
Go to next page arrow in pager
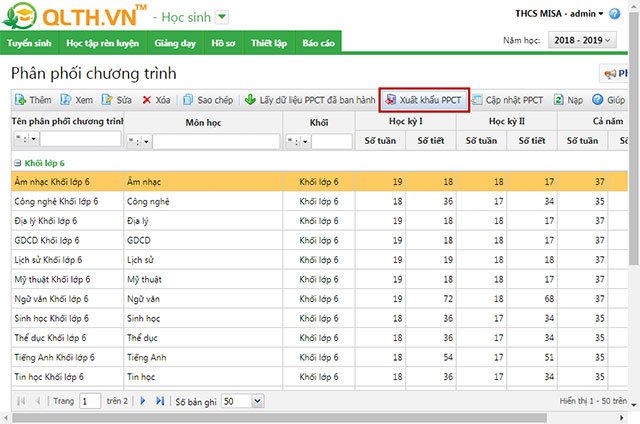[x=143, y=401]
